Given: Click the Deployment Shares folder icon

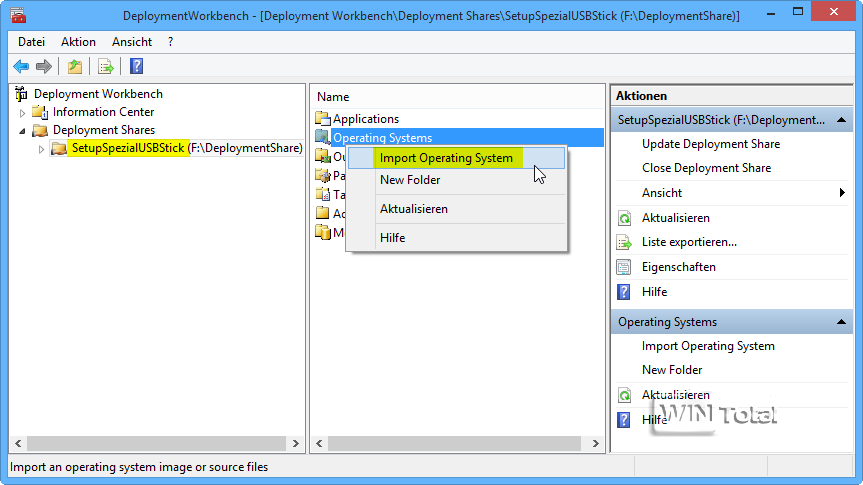Looking at the screenshot, I should pos(40,130).
